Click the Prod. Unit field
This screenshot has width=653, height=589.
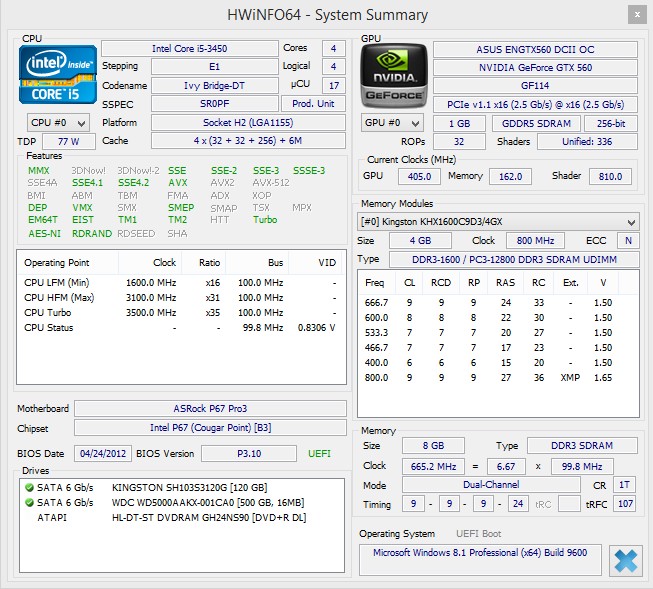[313, 104]
